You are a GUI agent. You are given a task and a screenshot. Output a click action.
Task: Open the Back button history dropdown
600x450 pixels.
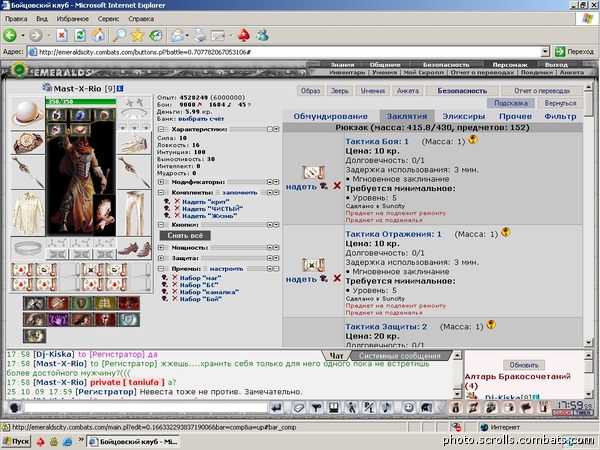23,36
